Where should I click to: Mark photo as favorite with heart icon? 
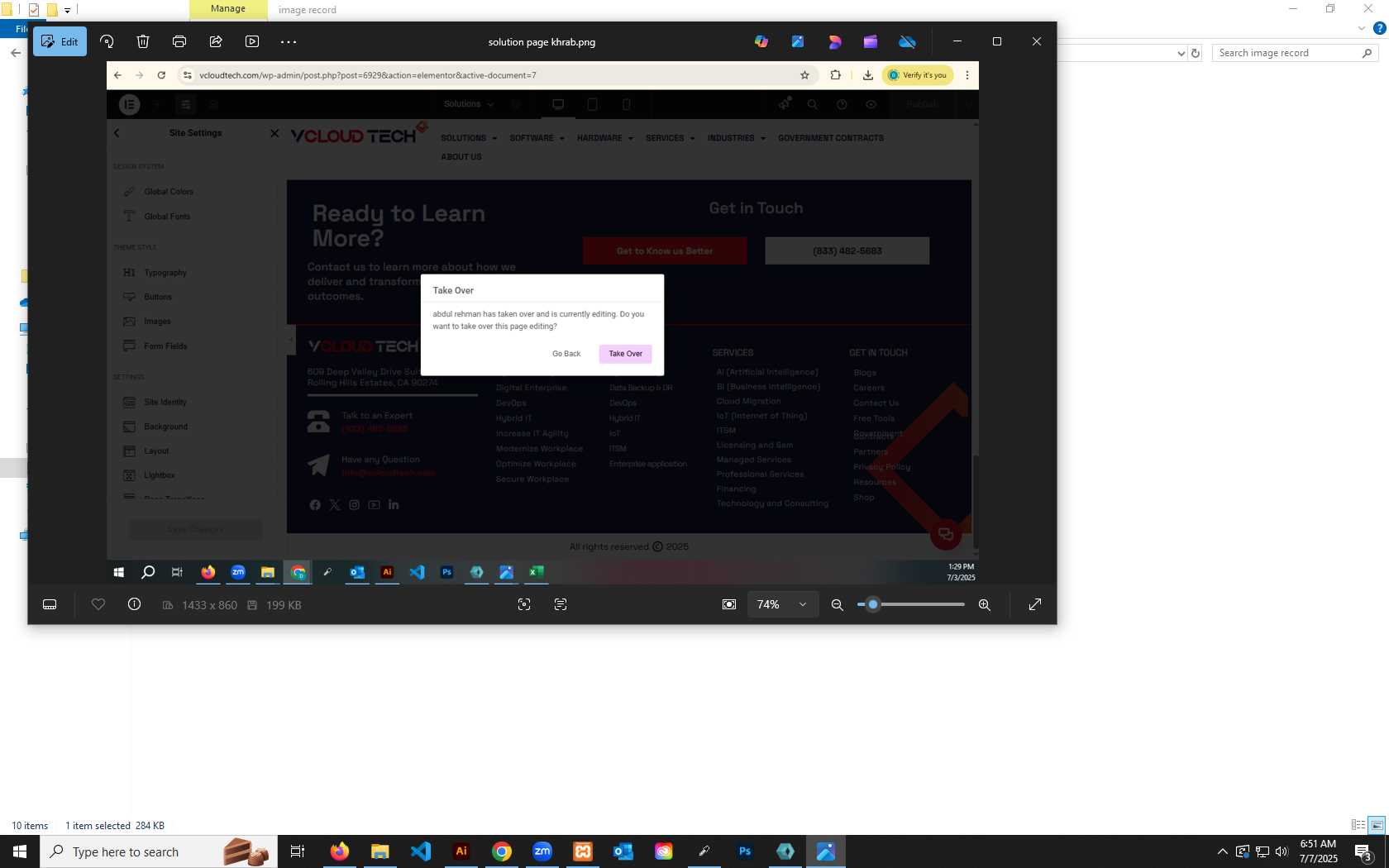tap(98, 605)
